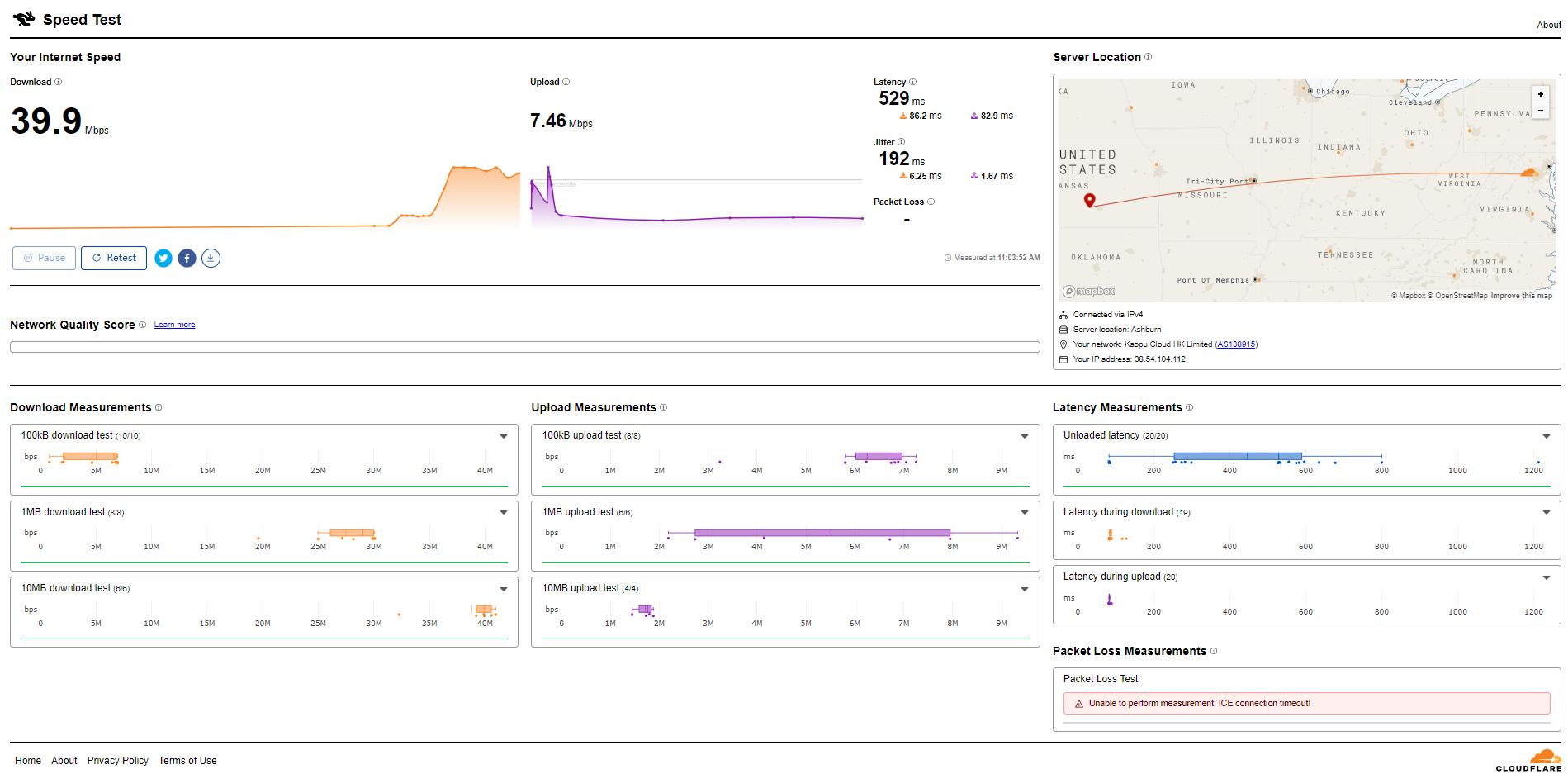Open Privacy Policy in the footer
Screen dimensions: 1568x774
(118, 761)
